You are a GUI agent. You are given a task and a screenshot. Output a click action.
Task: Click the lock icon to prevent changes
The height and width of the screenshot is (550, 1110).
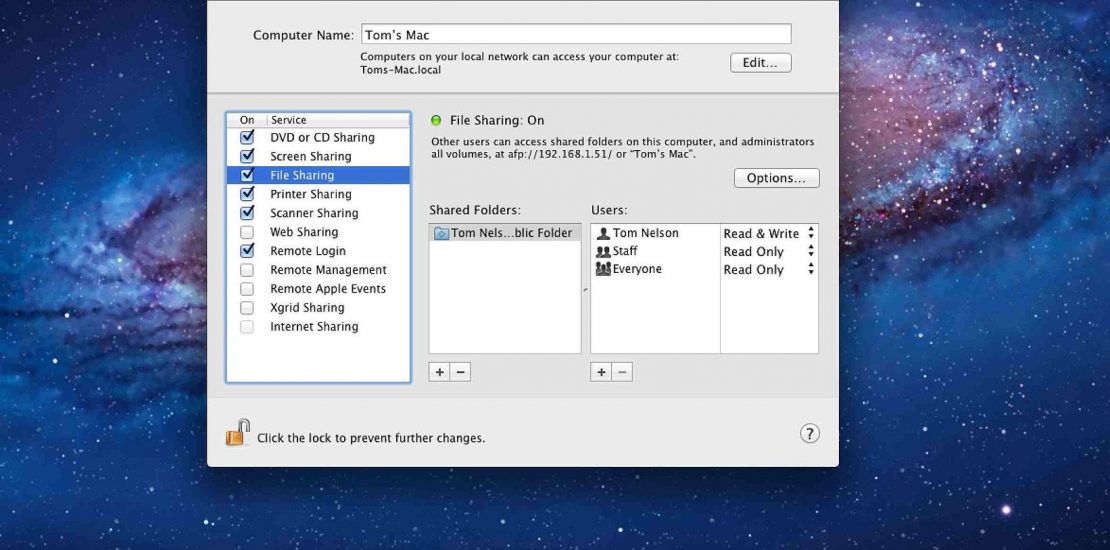point(237,433)
